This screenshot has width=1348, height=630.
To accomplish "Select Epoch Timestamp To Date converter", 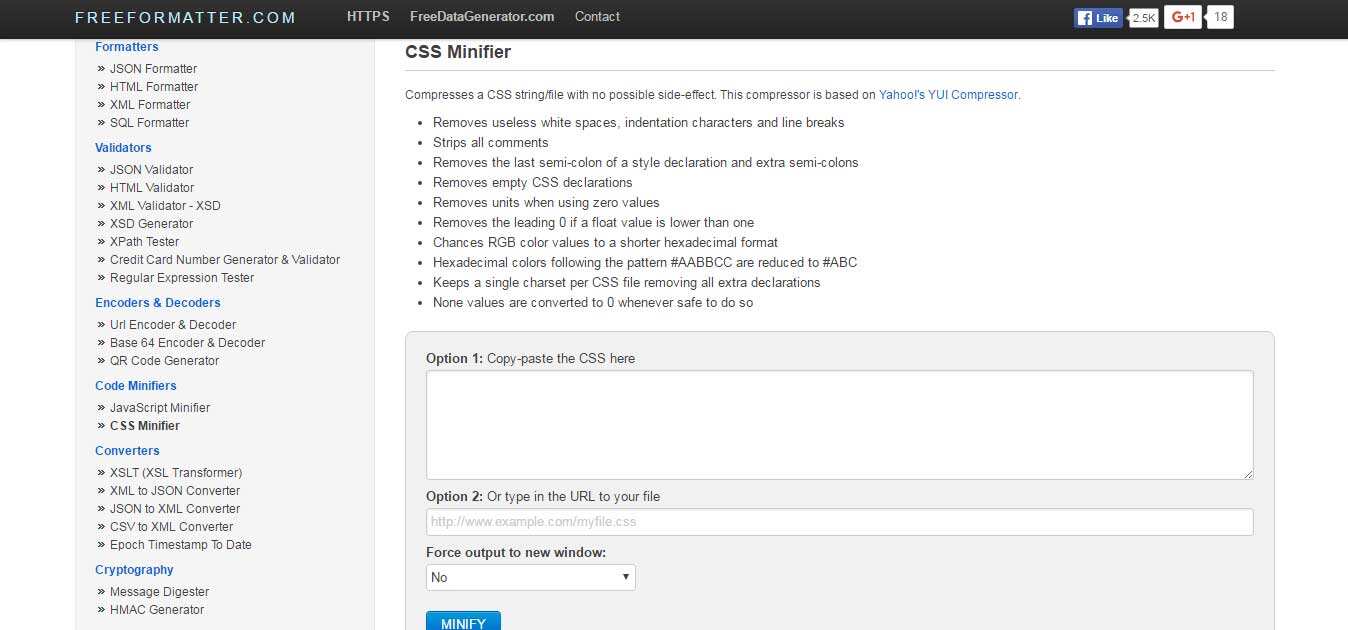I will (180, 545).
